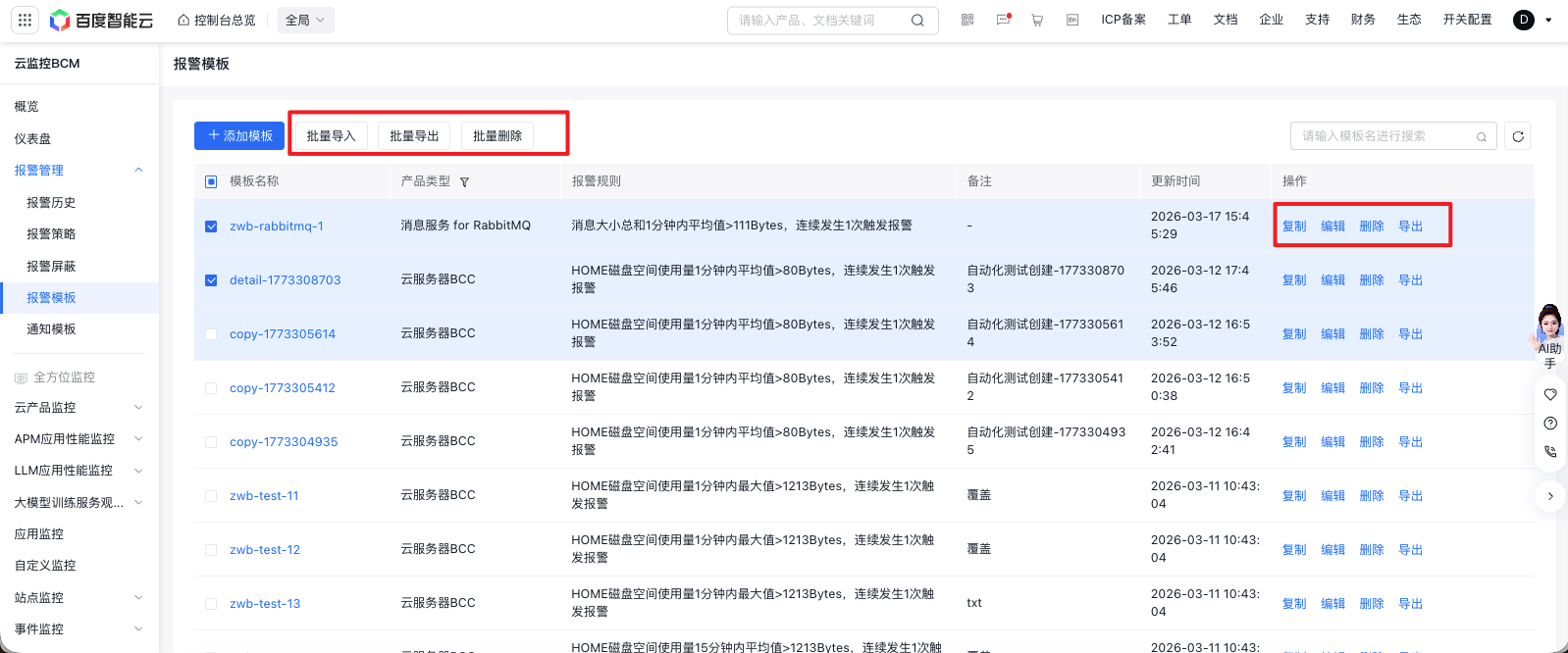Click the 添加模板 button
The width and height of the screenshot is (1568, 653).
click(x=239, y=136)
